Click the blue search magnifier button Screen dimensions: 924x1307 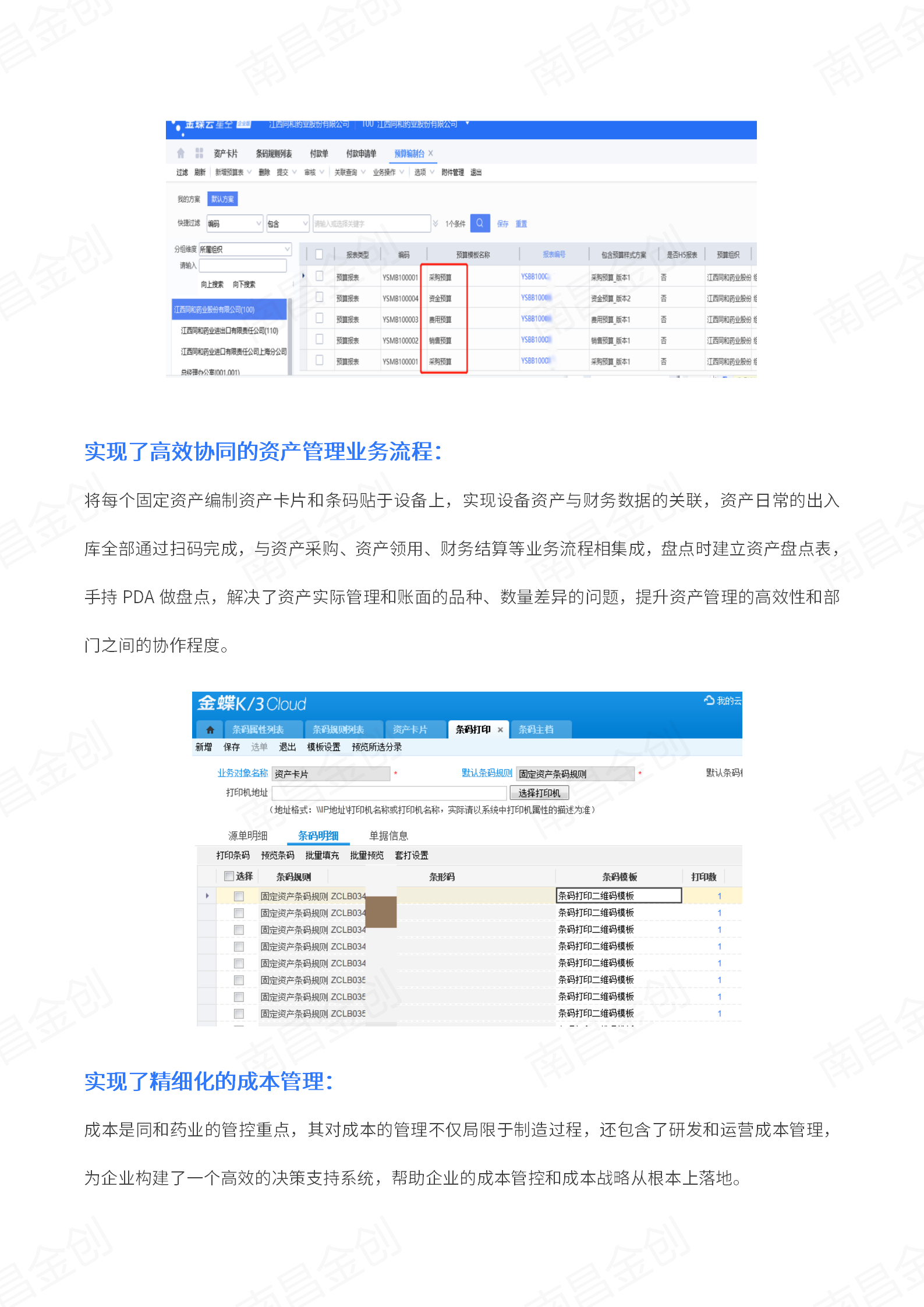tap(480, 223)
